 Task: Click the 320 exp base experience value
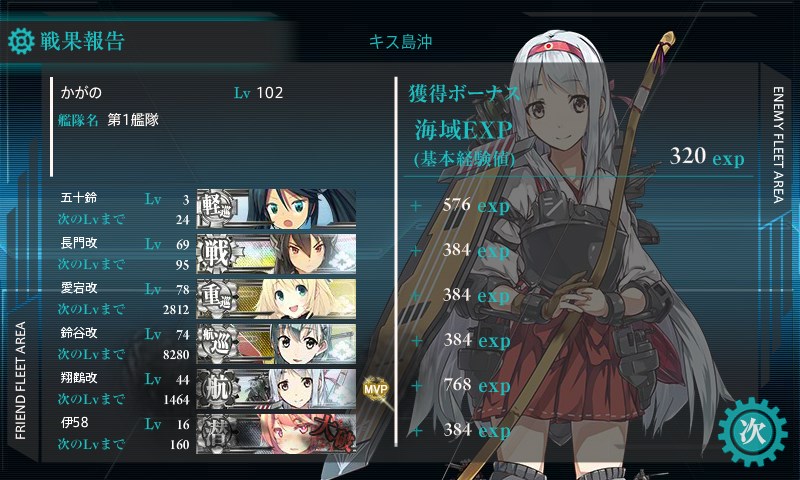point(707,156)
